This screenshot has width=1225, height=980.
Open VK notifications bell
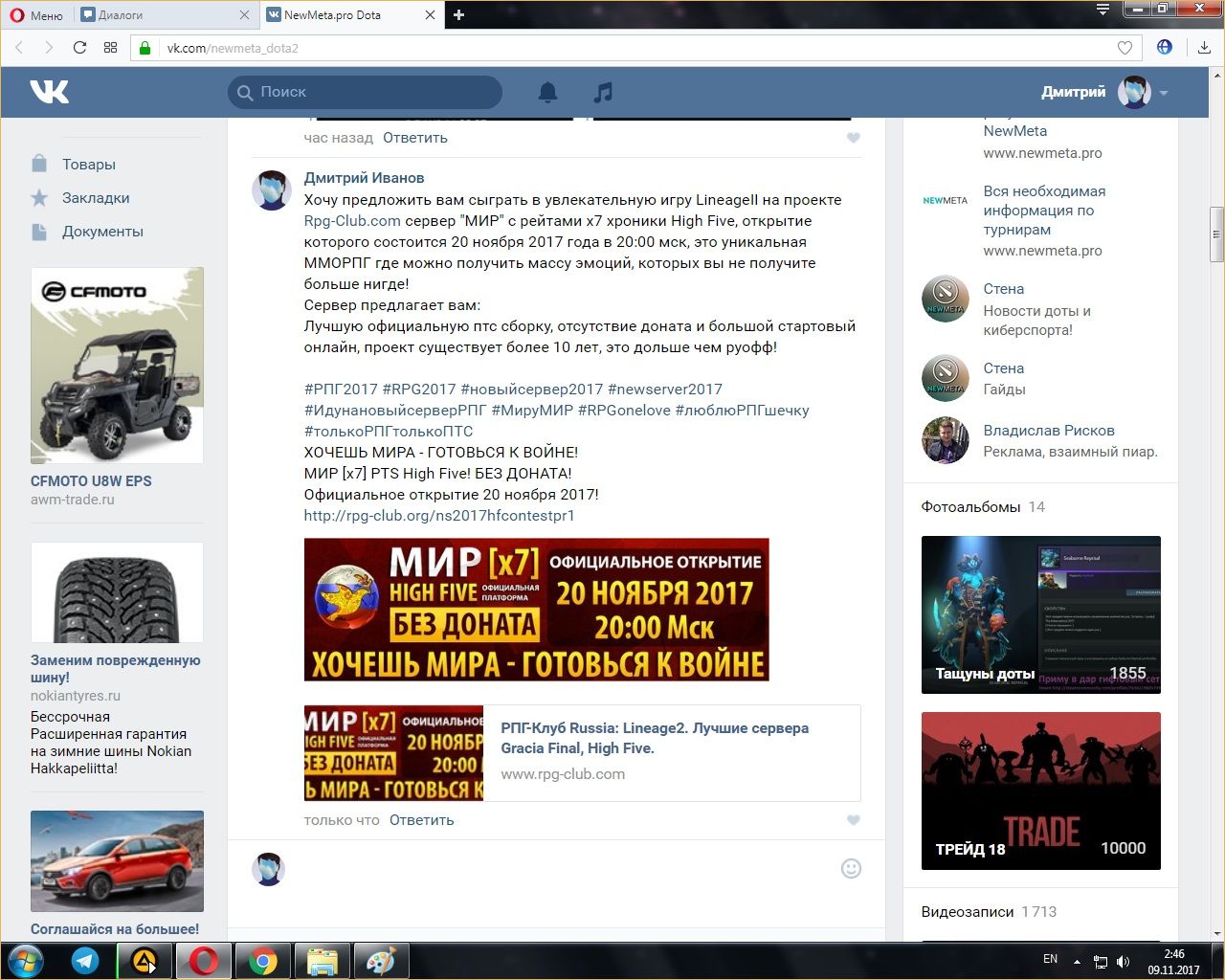pyautogui.click(x=547, y=92)
